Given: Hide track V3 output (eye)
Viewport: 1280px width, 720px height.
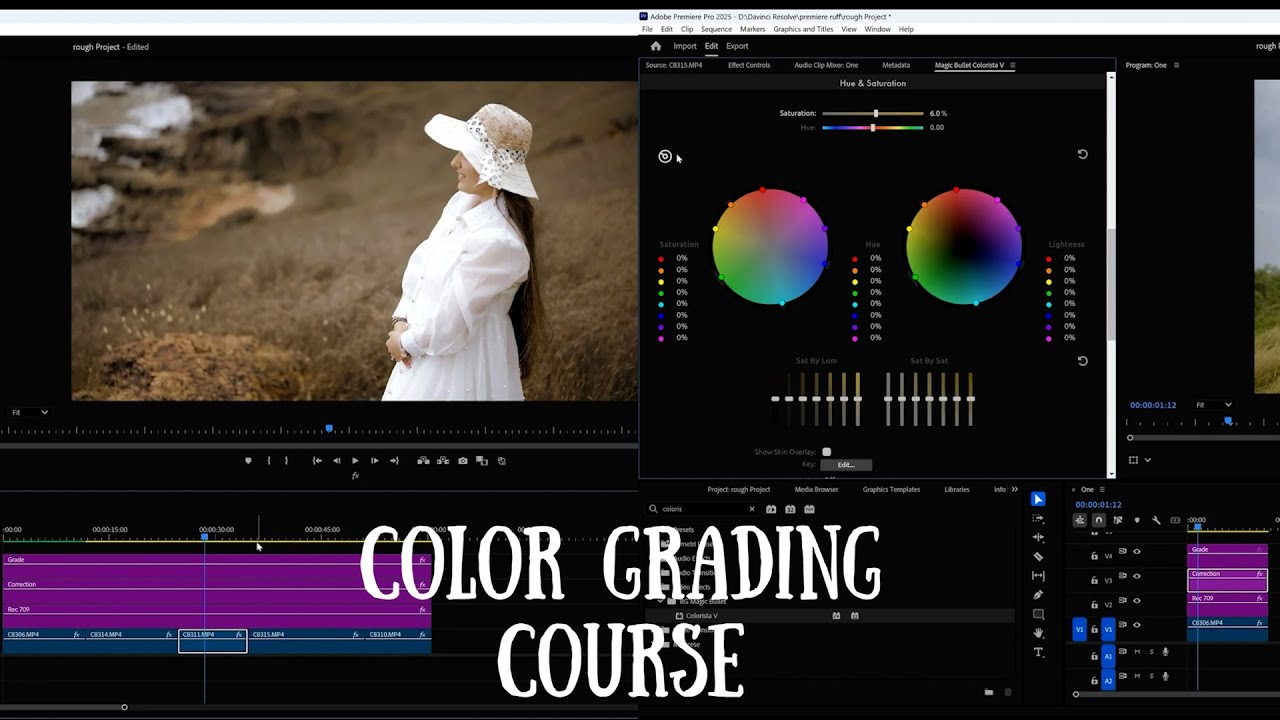Looking at the screenshot, I should tap(1137, 576).
